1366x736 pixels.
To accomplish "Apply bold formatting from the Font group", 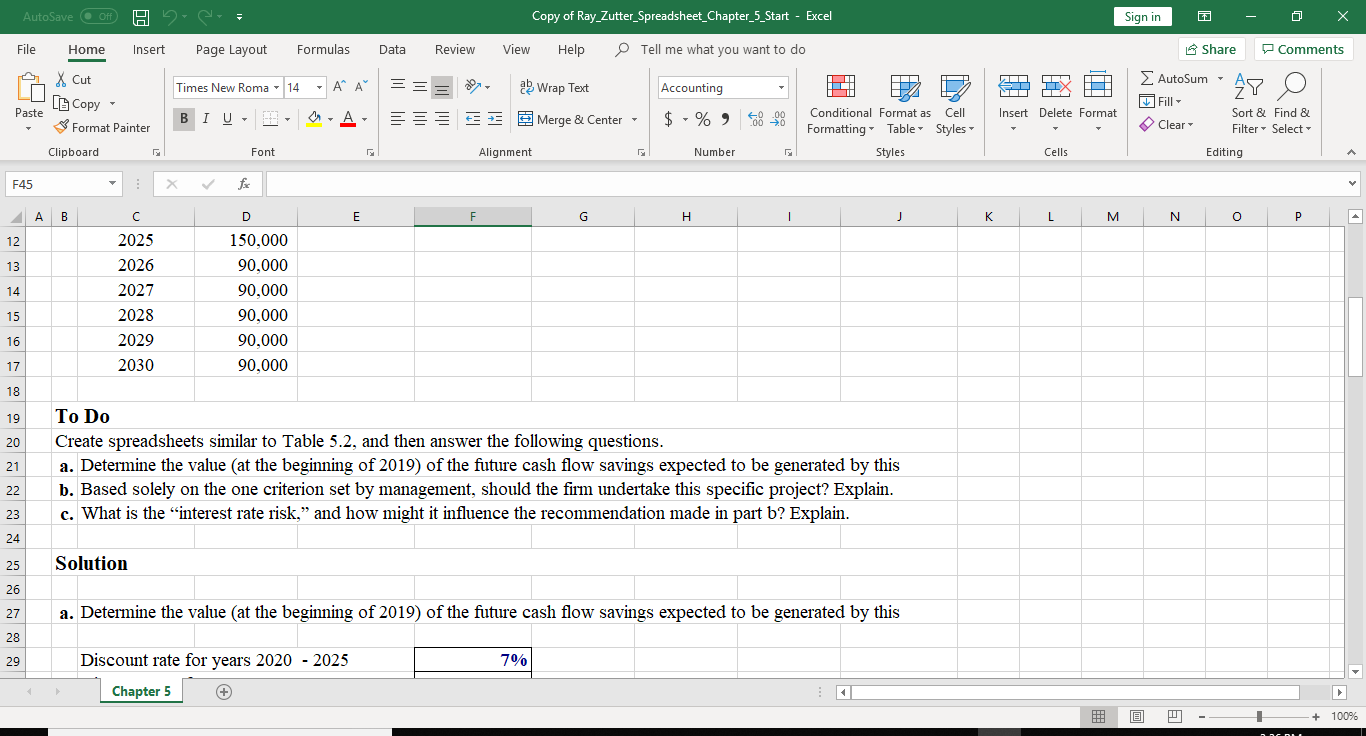I will pos(184,118).
